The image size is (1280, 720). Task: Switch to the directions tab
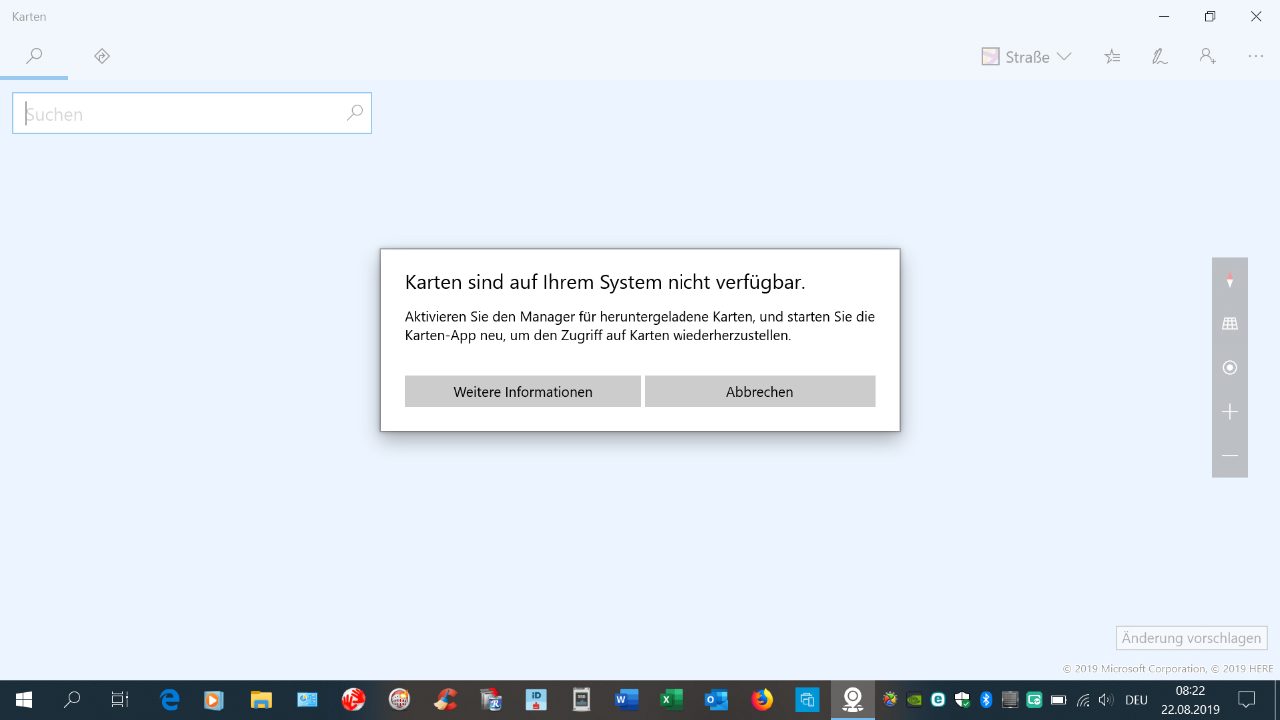102,57
